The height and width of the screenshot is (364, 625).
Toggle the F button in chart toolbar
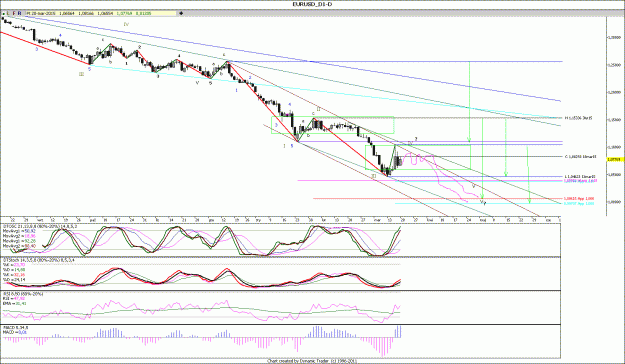(14, 13)
